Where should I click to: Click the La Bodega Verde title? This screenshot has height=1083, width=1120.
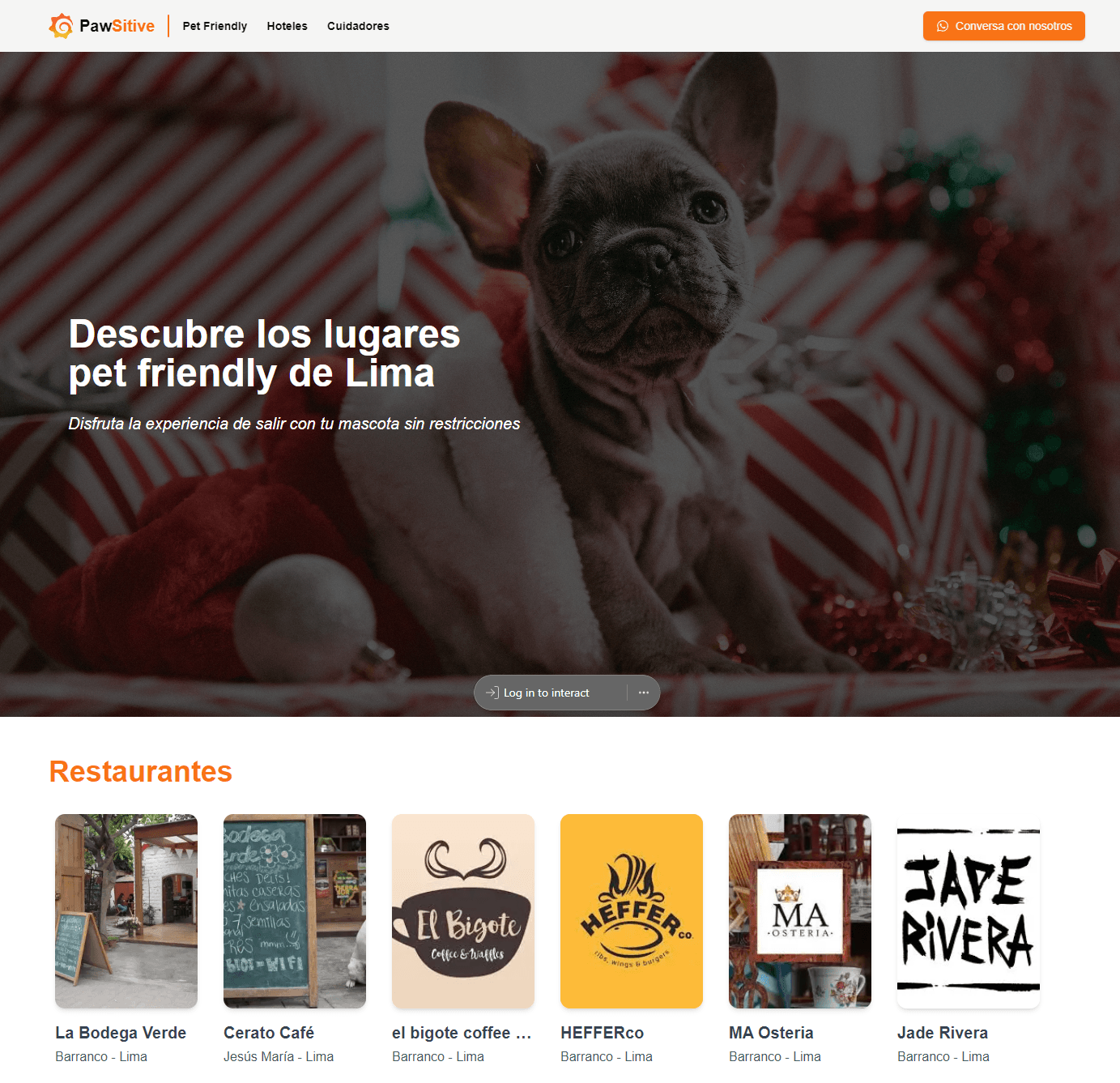pyautogui.click(x=121, y=1033)
